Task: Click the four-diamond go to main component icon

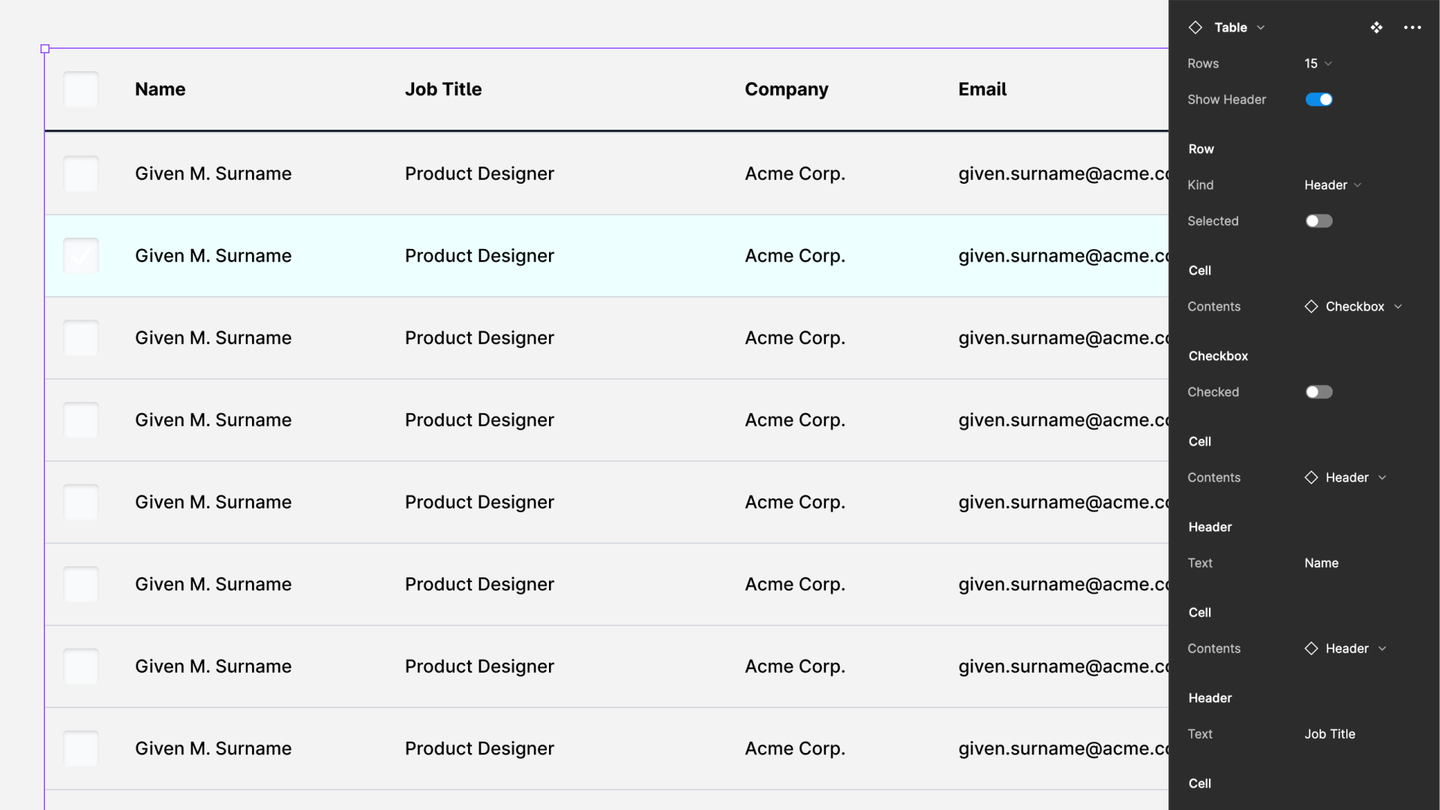Action: tap(1376, 28)
